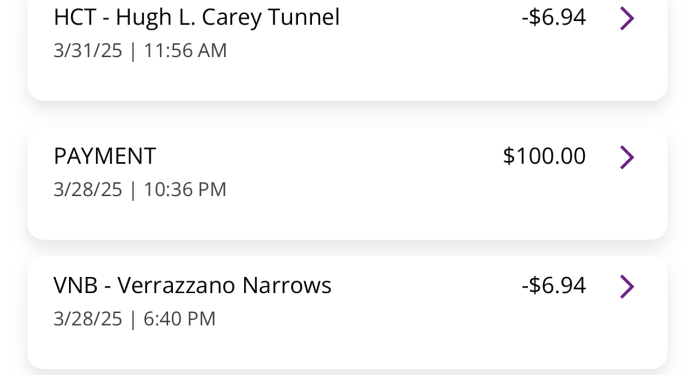
Task: Expand Verrazzano Narrows toll via its chevron
Action: coord(627,286)
